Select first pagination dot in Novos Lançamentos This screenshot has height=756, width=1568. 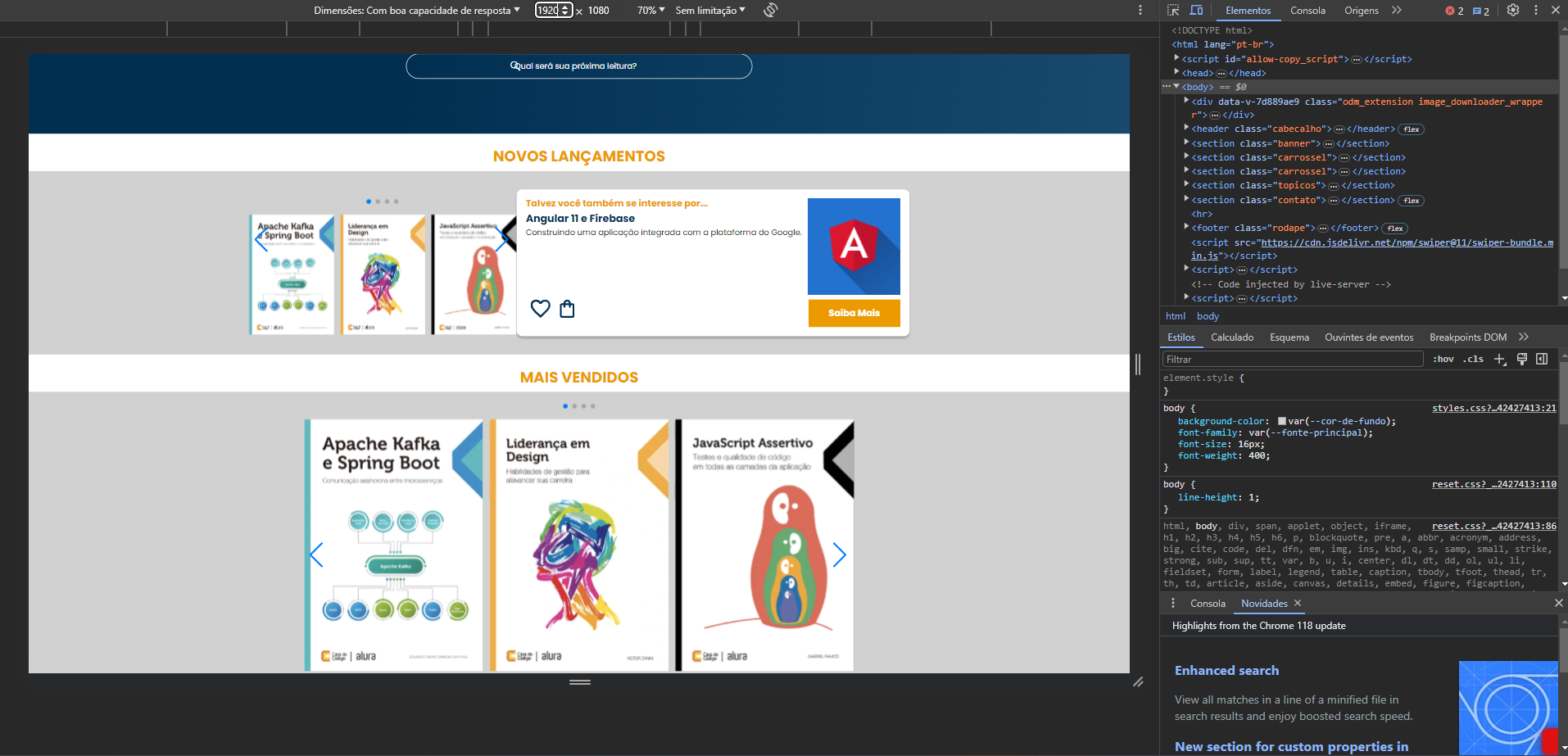[x=369, y=201]
